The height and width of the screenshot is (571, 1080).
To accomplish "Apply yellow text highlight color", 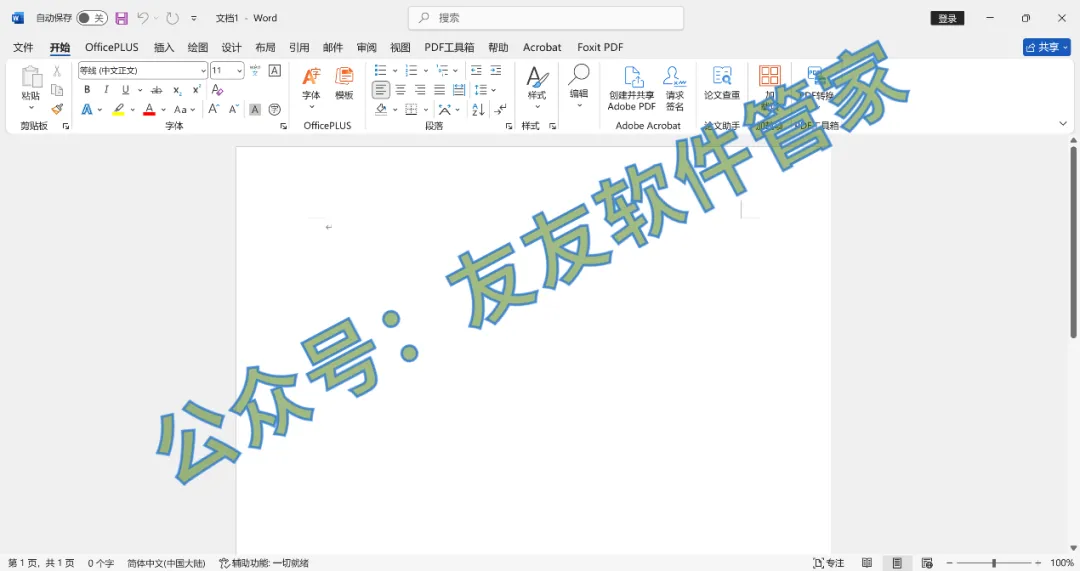I will (x=118, y=110).
